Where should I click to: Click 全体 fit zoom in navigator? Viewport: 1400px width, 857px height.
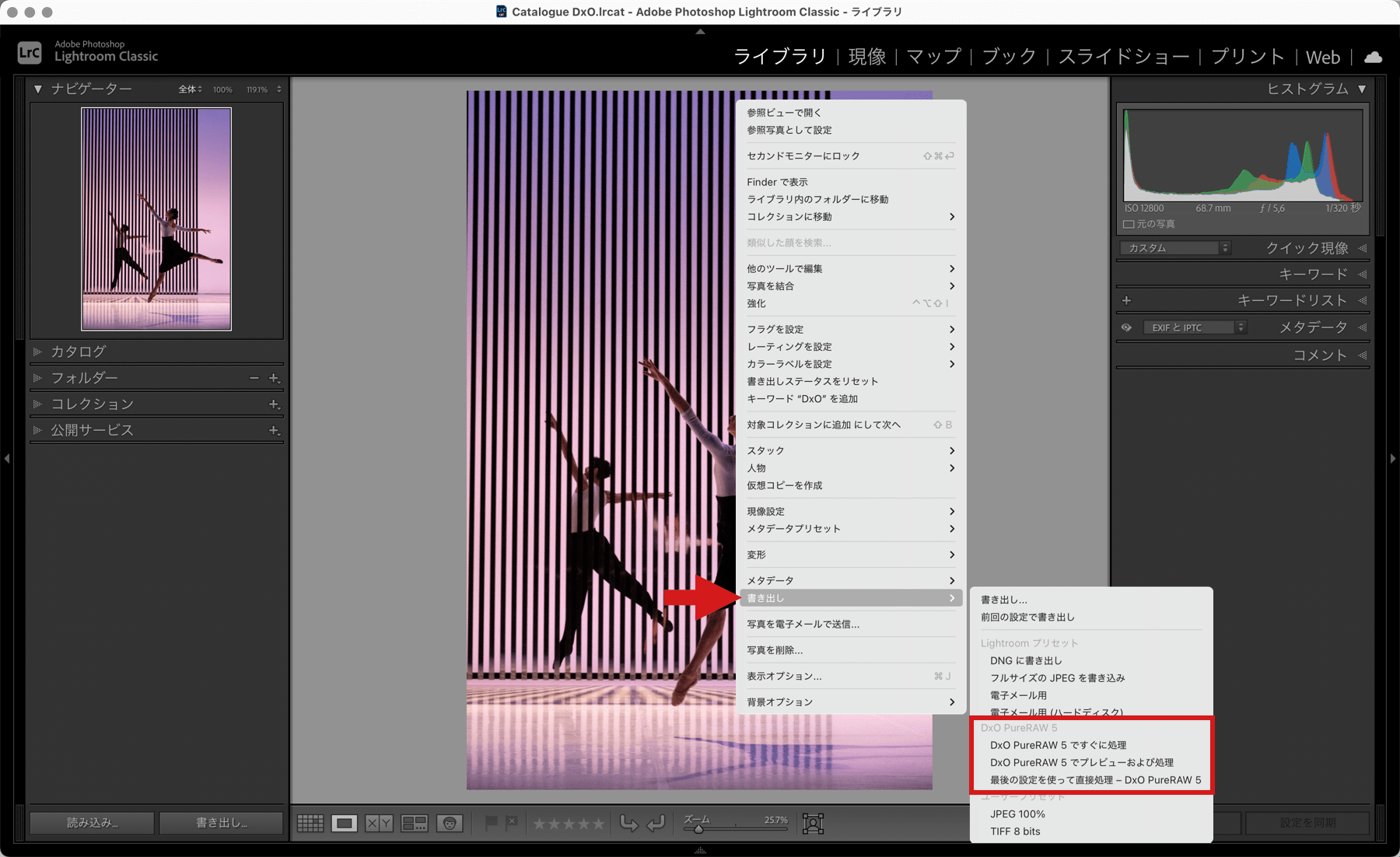187,89
